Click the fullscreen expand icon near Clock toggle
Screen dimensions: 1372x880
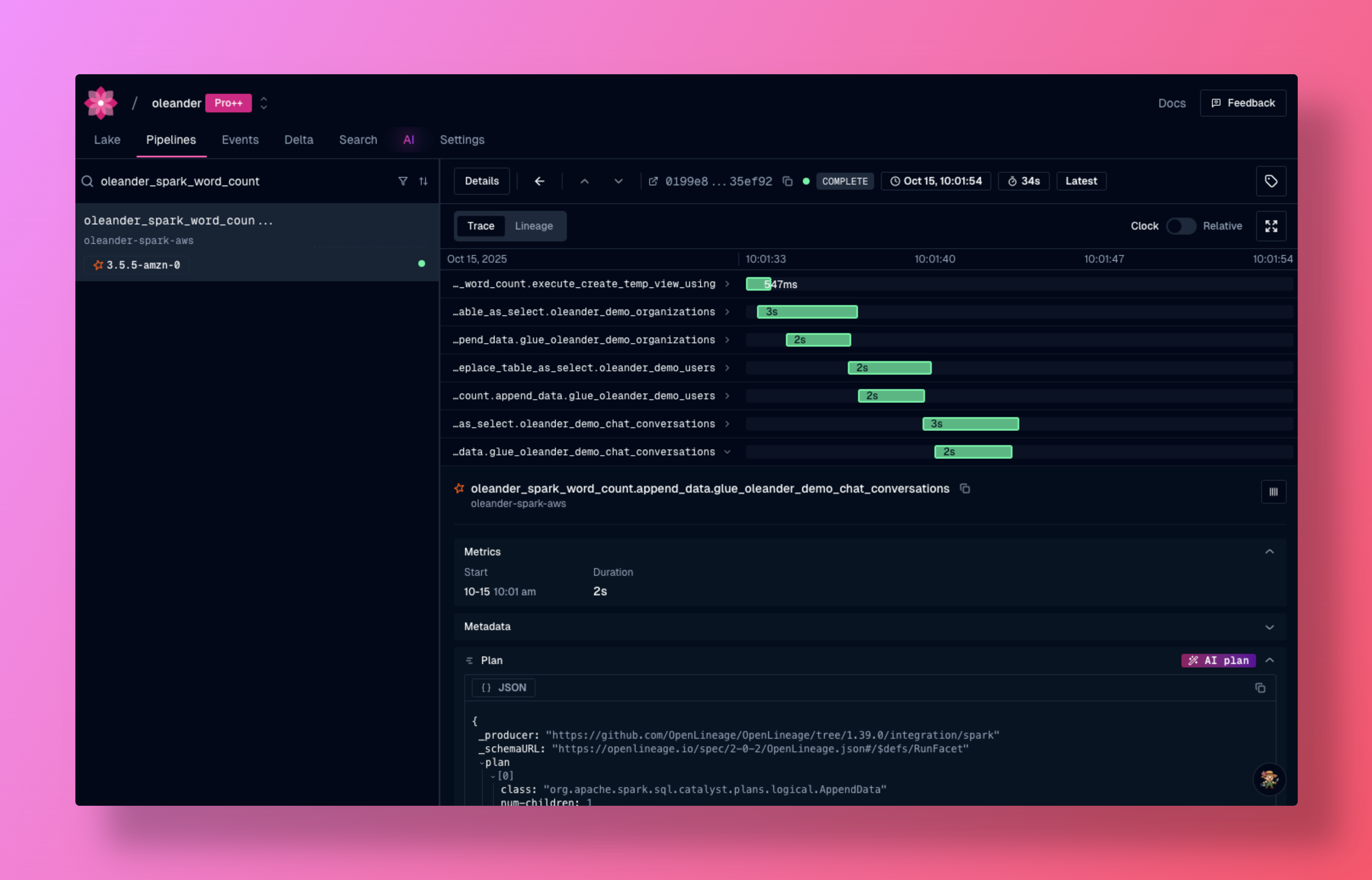(1271, 226)
